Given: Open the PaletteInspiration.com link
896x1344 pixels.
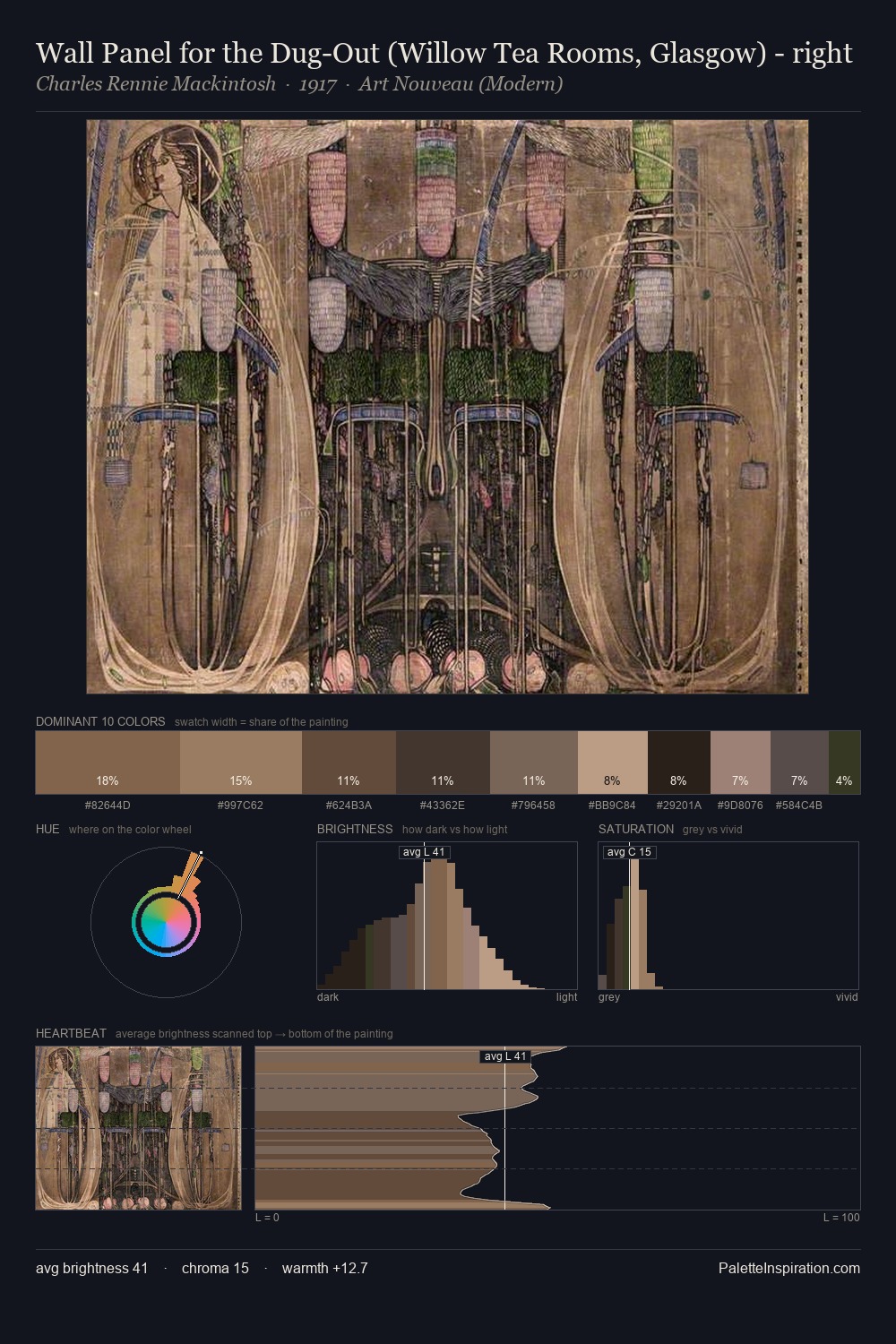Looking at the screenshot, I should coord(789,1269).
